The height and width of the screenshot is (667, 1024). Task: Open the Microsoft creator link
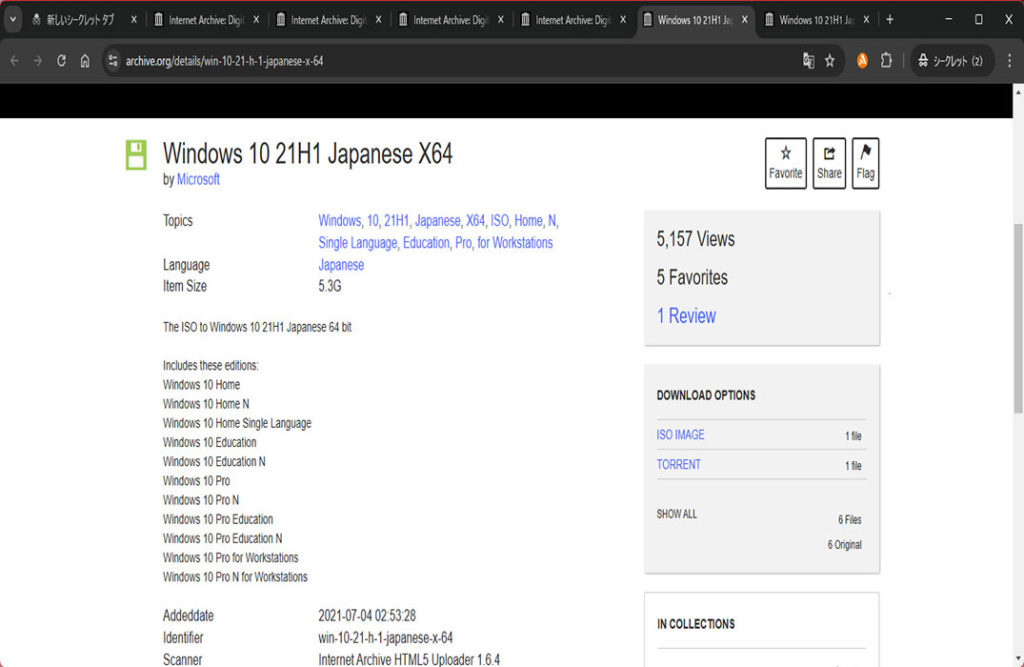[x=198, y=180]
